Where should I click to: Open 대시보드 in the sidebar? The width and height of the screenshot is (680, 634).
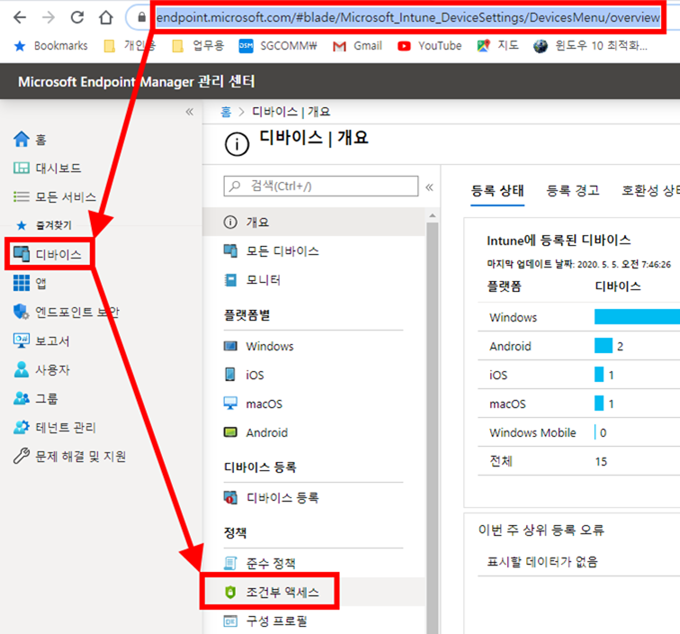pyautogui.click(x=47, y=168)
